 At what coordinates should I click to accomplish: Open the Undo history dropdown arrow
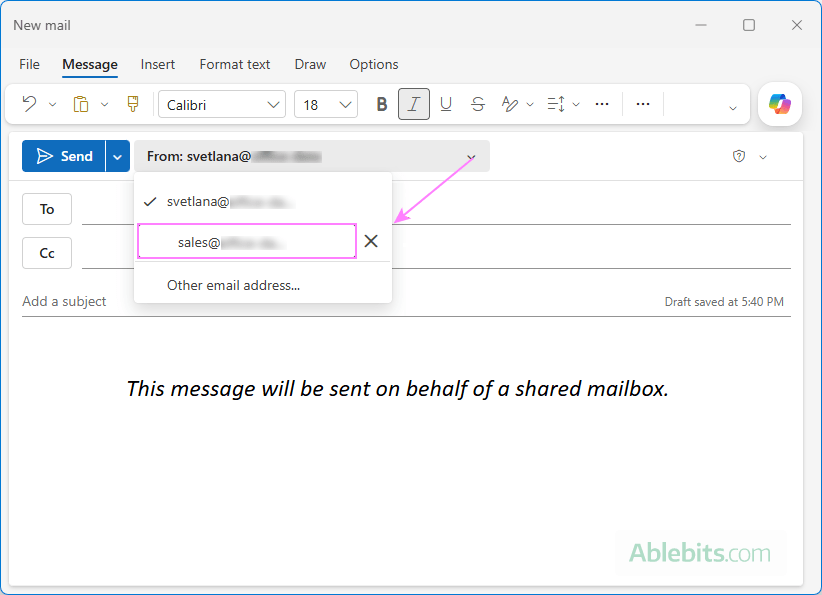pos(52,104)
